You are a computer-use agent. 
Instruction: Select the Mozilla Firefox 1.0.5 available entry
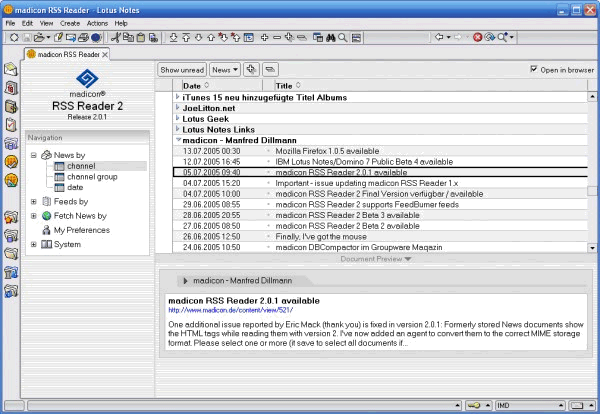pos(380,151)
